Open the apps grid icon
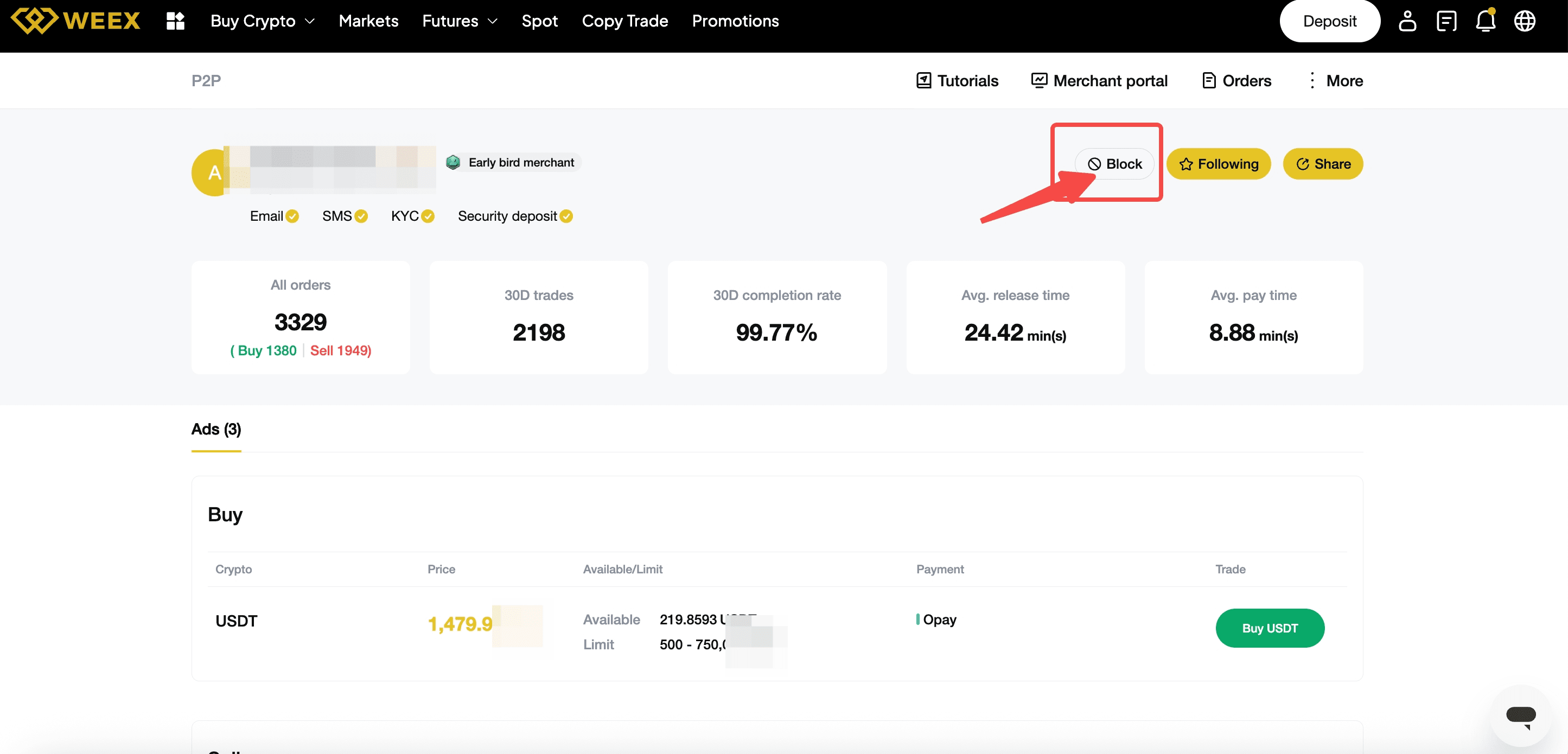 pos(175,21)
